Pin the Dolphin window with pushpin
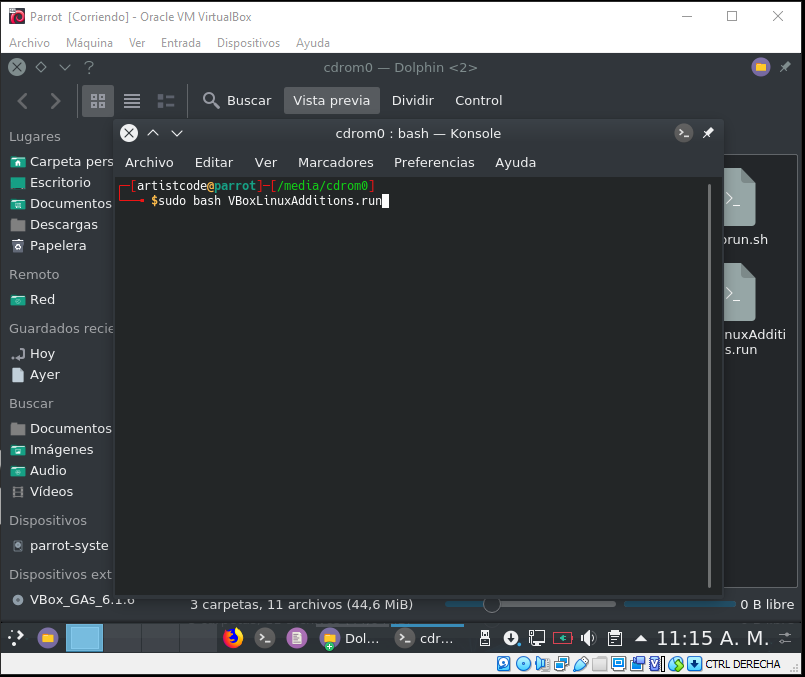Viewport: 805px width, 677px height. pyautogui.click(x=785, y=67)
